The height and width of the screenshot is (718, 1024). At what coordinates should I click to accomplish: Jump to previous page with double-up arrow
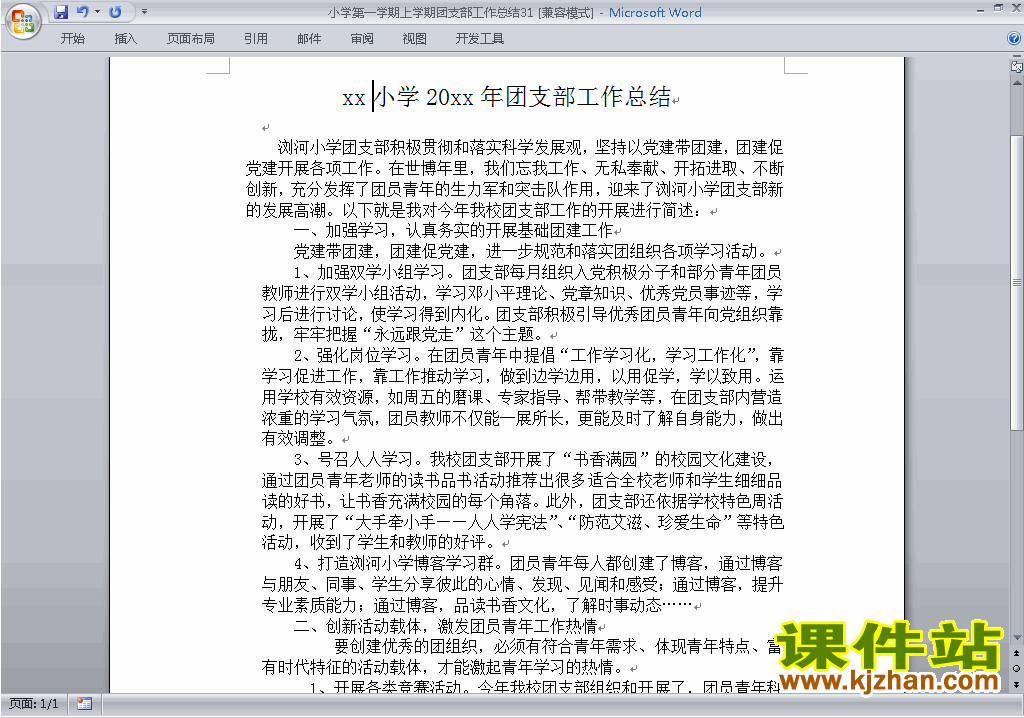(x=1017, y=653)
